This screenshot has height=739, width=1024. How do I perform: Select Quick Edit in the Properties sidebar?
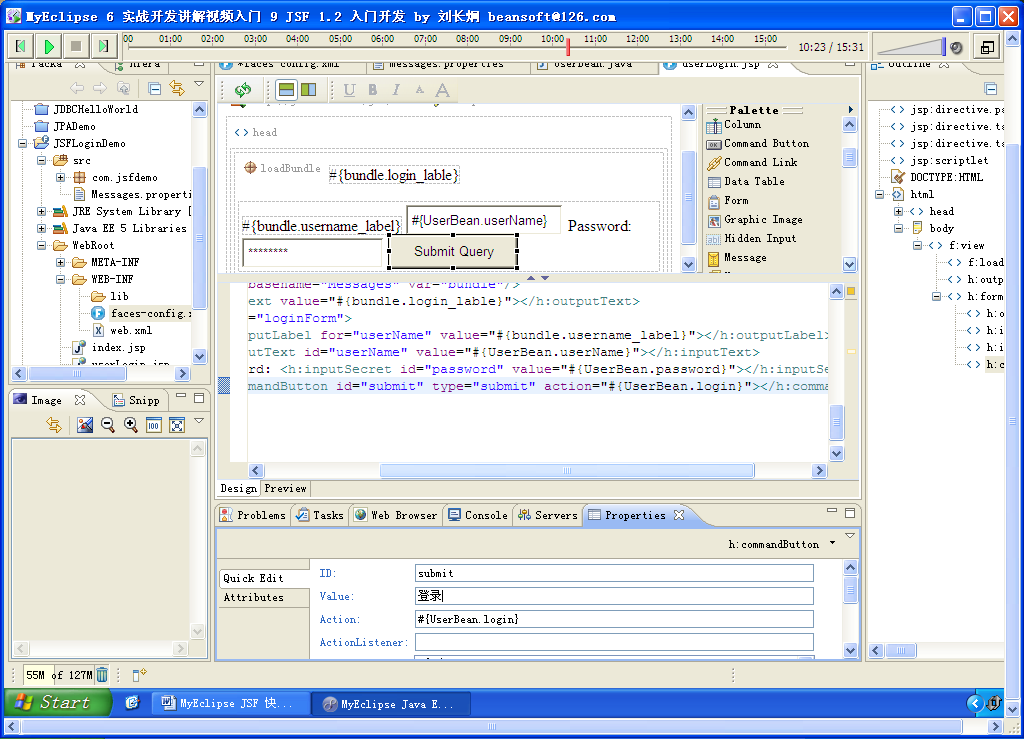point(253,578)
